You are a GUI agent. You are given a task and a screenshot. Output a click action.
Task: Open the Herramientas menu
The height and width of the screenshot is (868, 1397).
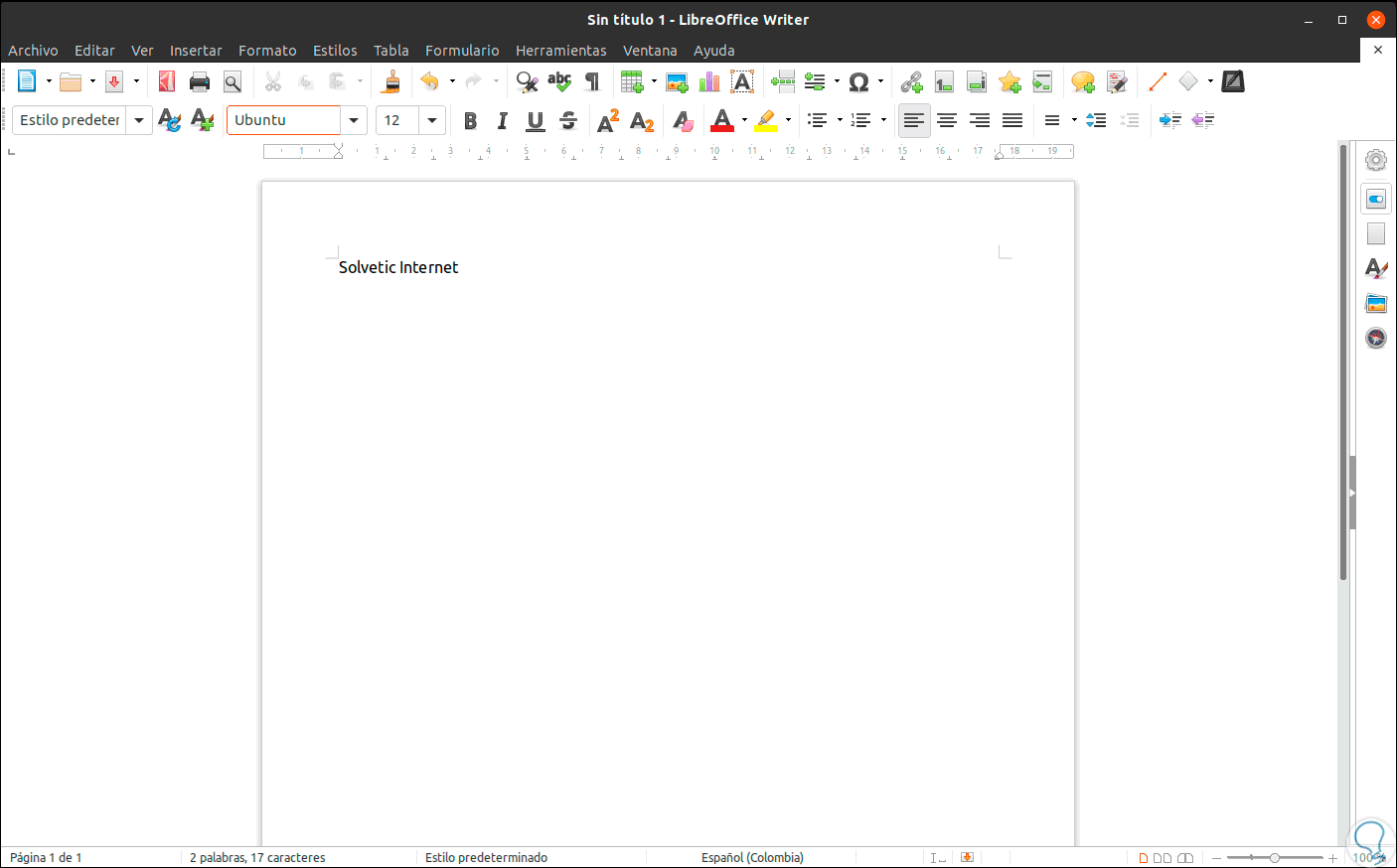(560, 51)
